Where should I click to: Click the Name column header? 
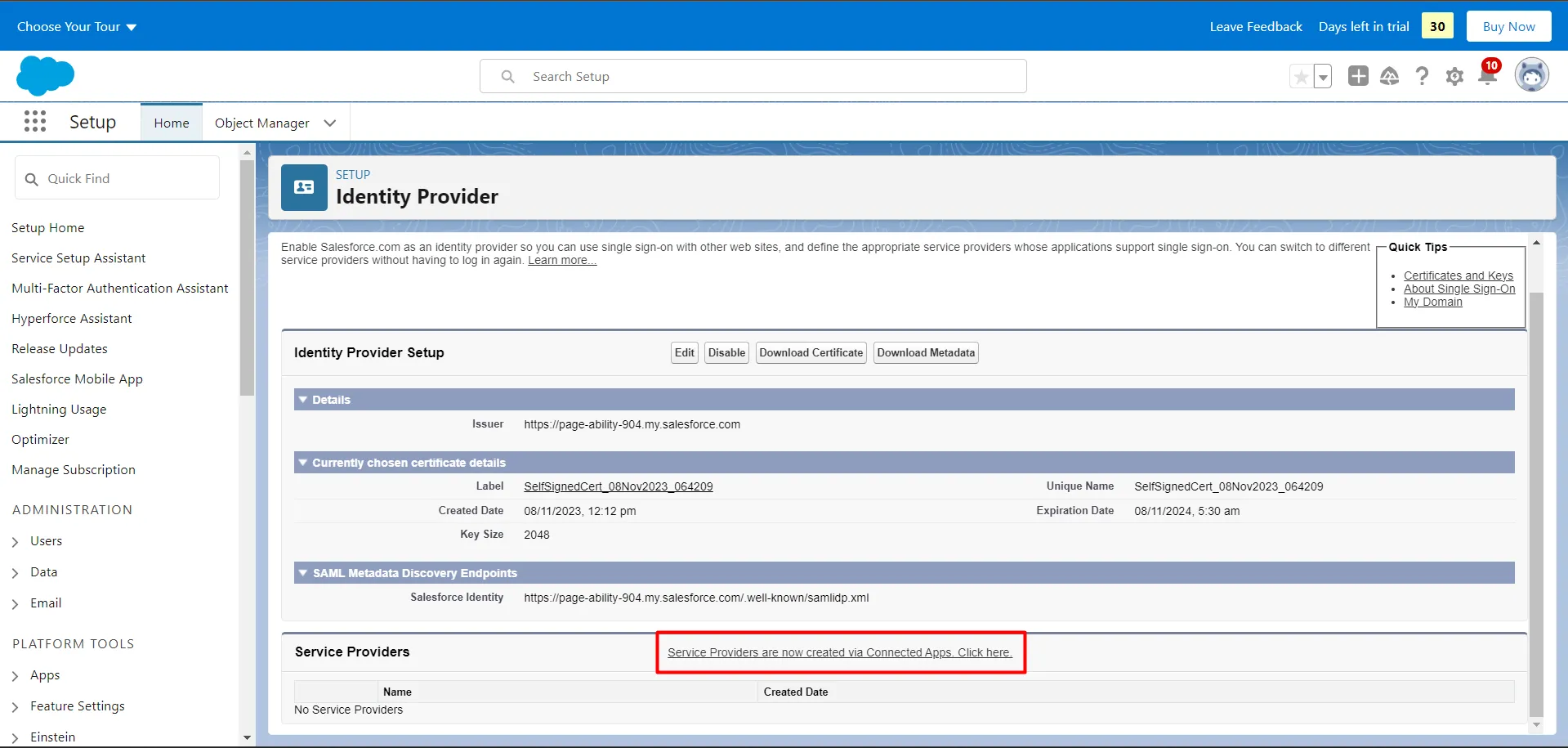(x=397, y=692)
